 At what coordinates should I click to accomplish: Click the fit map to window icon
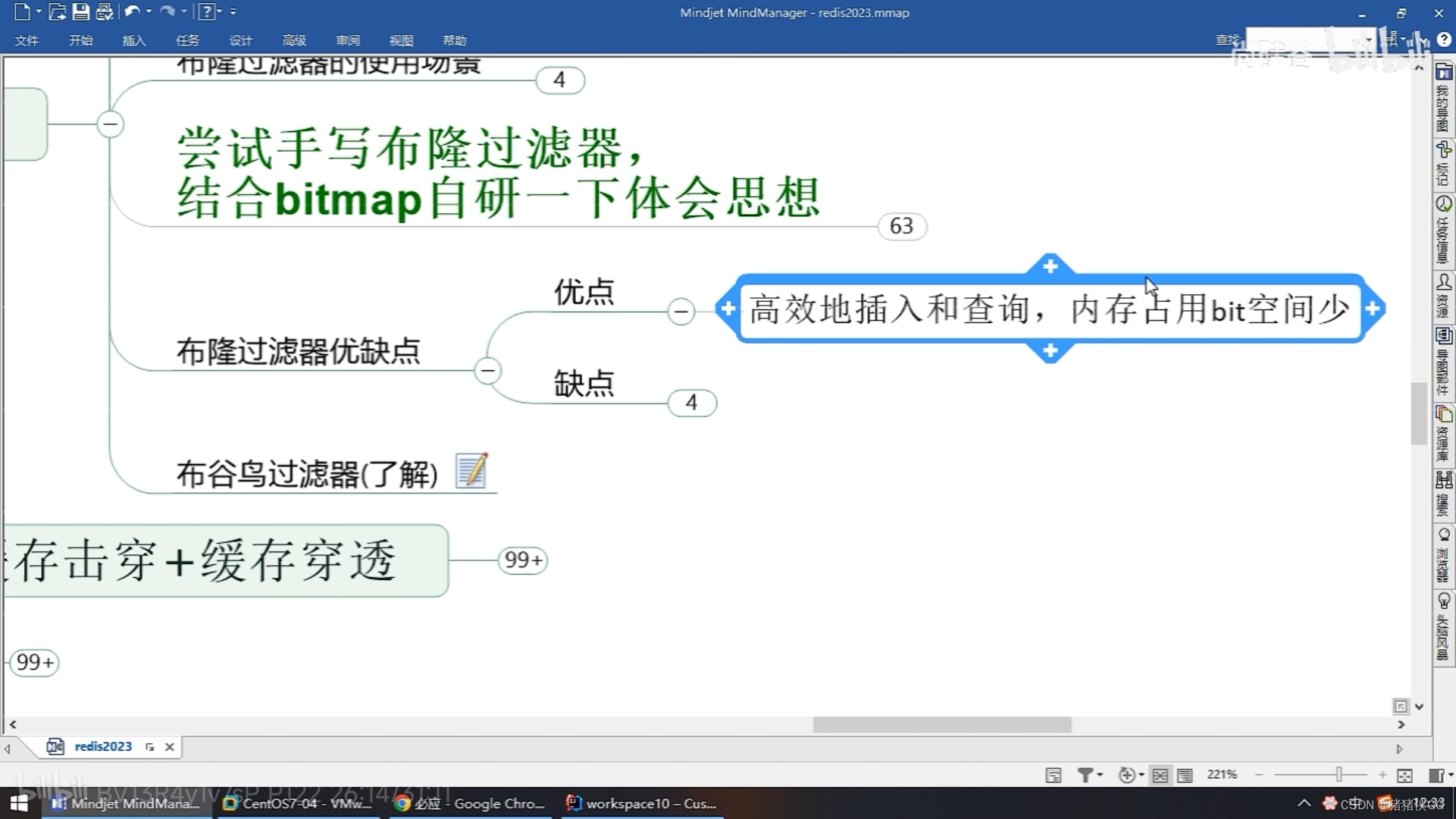[1404, 774]
